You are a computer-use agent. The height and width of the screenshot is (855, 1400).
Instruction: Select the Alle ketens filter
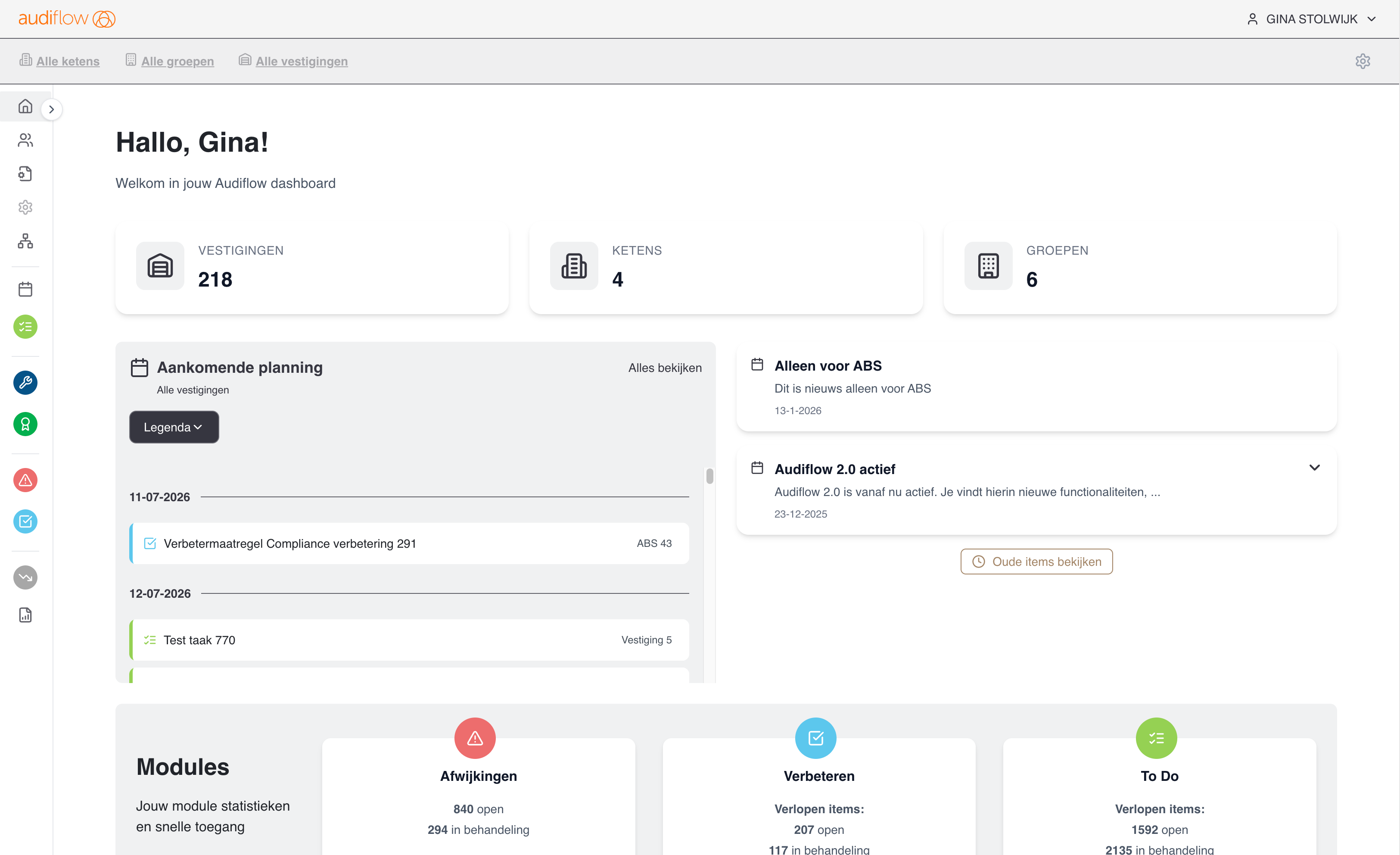point(59,61)
